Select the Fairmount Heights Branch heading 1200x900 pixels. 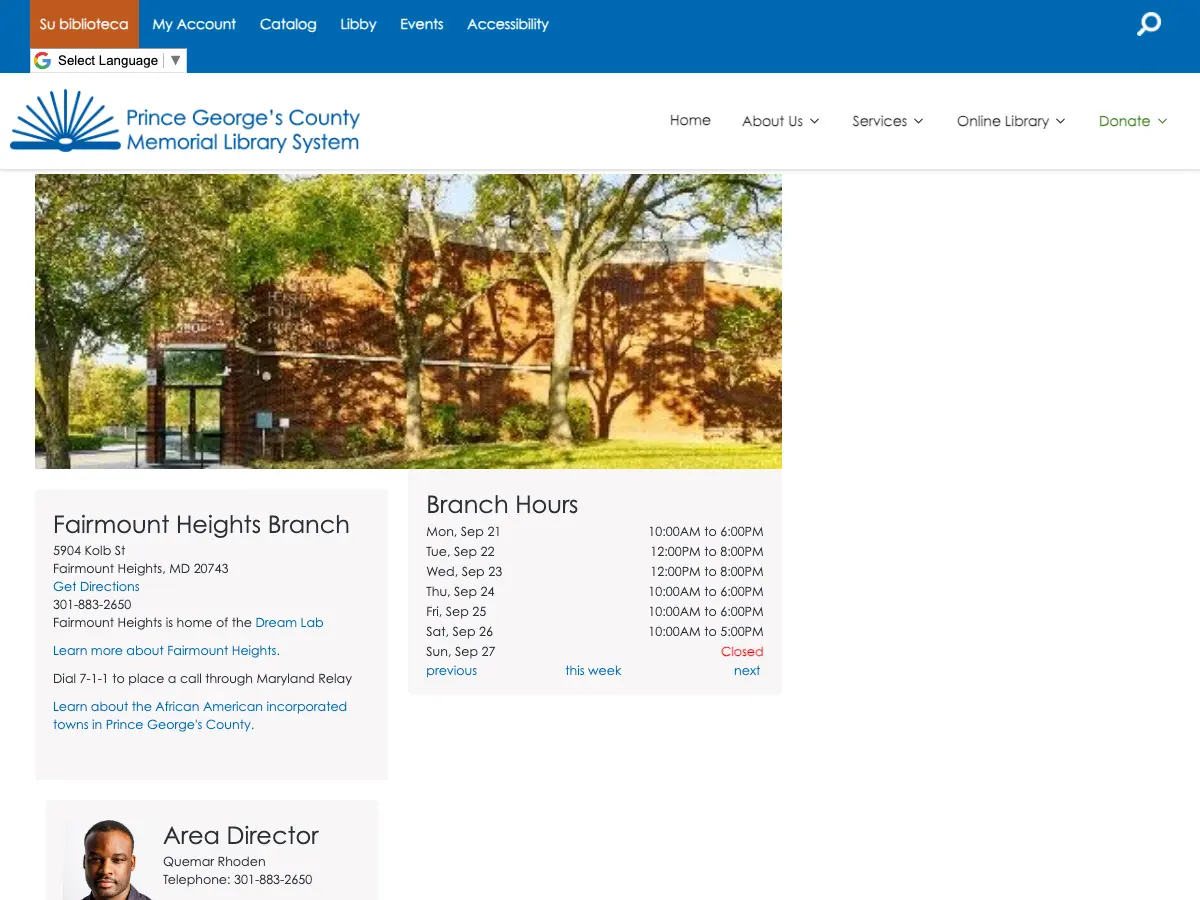pyautogui.click(x=201, y=525)
